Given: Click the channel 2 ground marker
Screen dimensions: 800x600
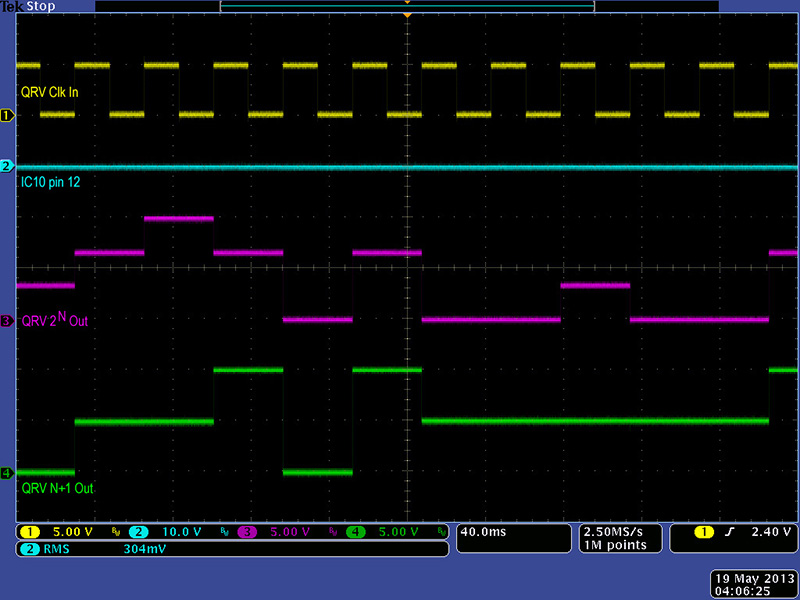Looking at the screenshot, I should coord(7,166).
